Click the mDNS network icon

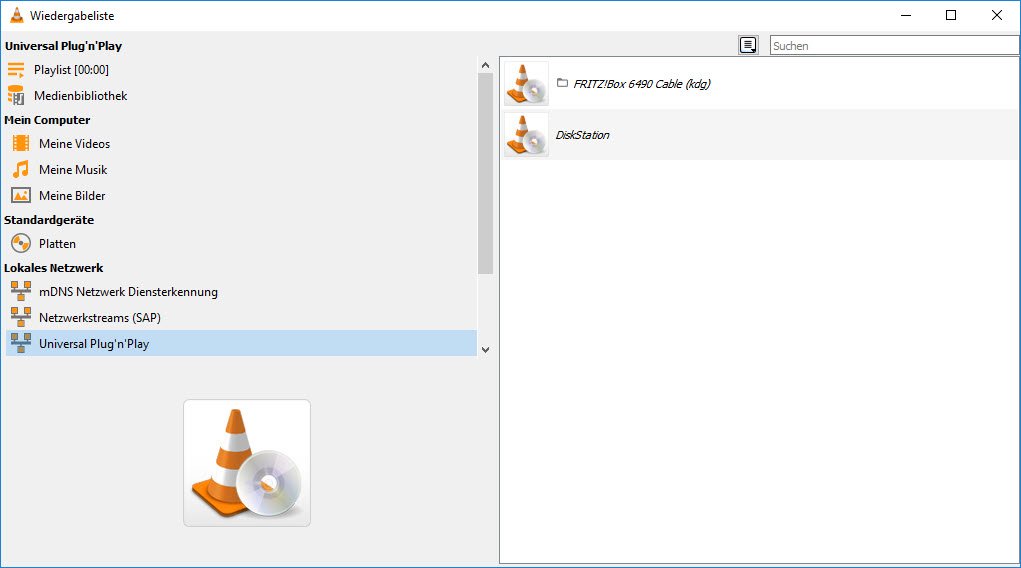coord(21,291)
